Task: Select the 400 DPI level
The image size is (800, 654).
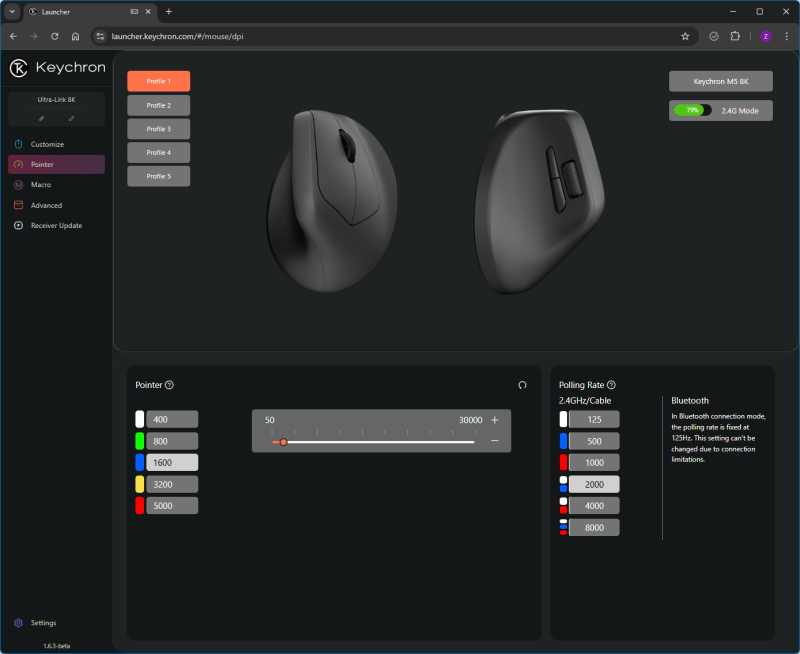Action: point(172,419)
